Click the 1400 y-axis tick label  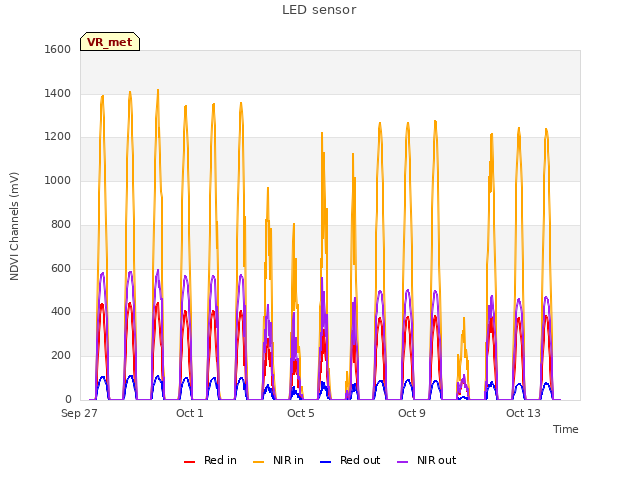(x=58, y=93)
